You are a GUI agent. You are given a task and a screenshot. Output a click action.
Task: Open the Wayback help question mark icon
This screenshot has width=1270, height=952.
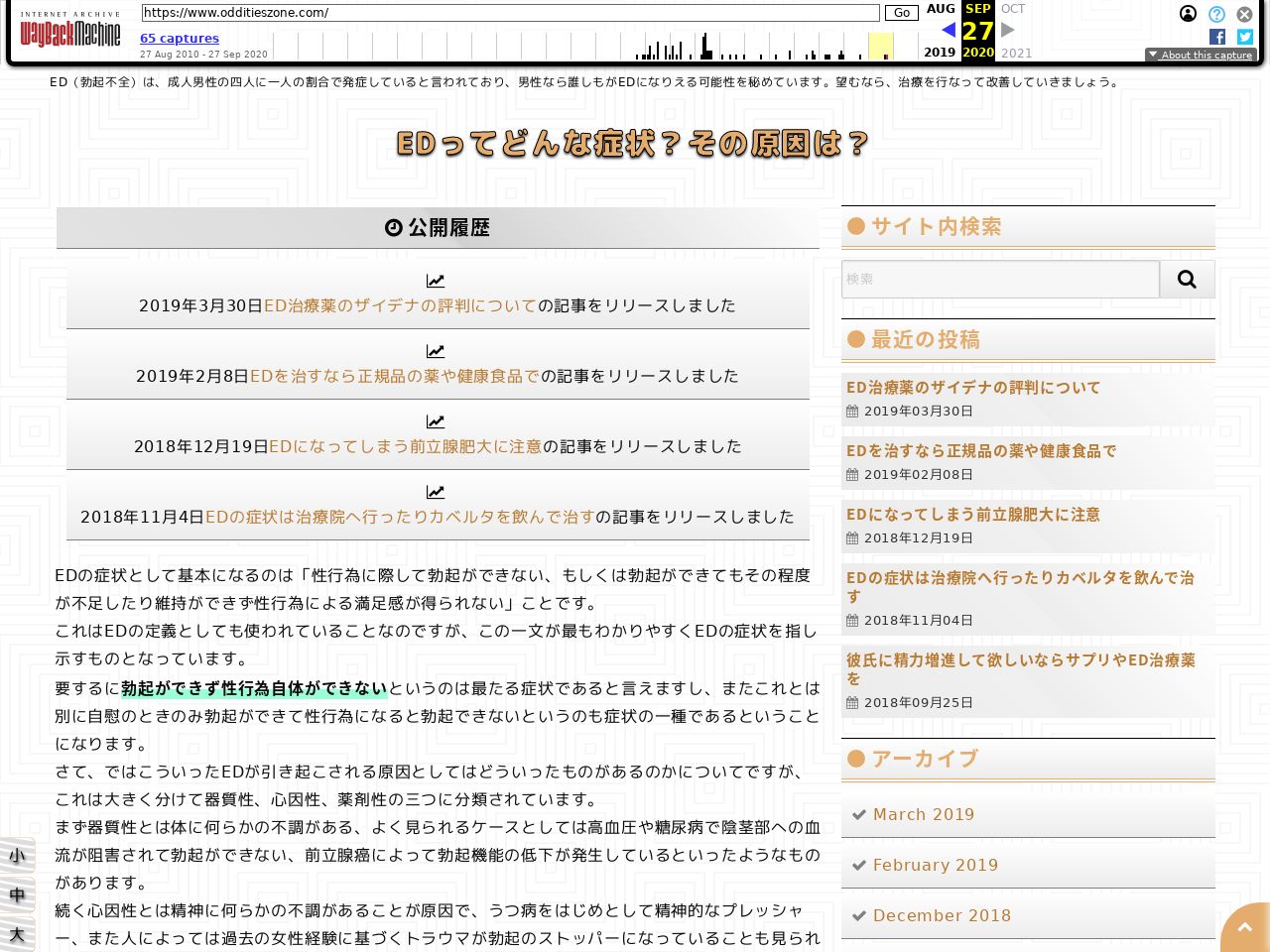1216,14
